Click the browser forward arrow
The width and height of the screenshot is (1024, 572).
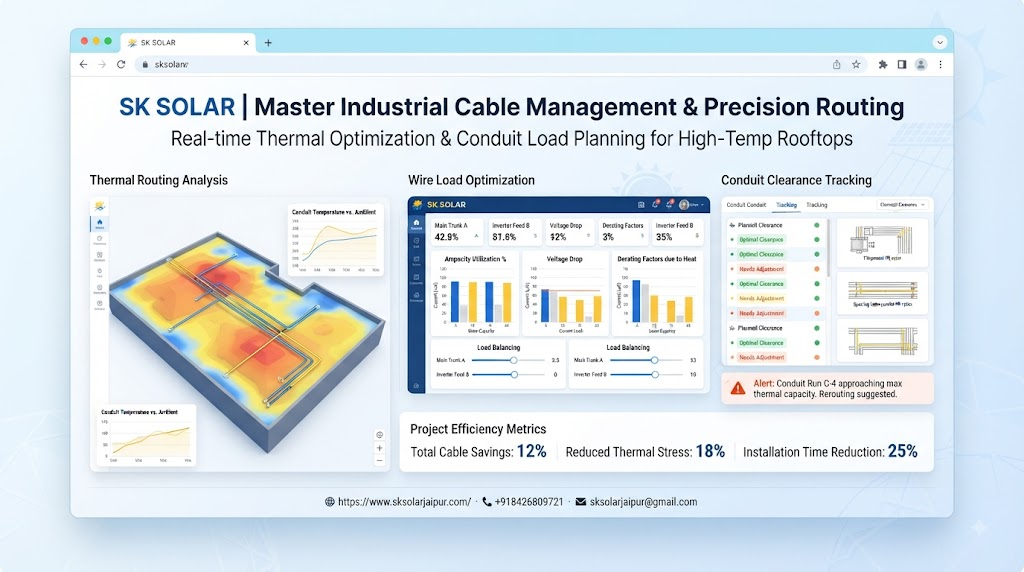tap(102, 65)
